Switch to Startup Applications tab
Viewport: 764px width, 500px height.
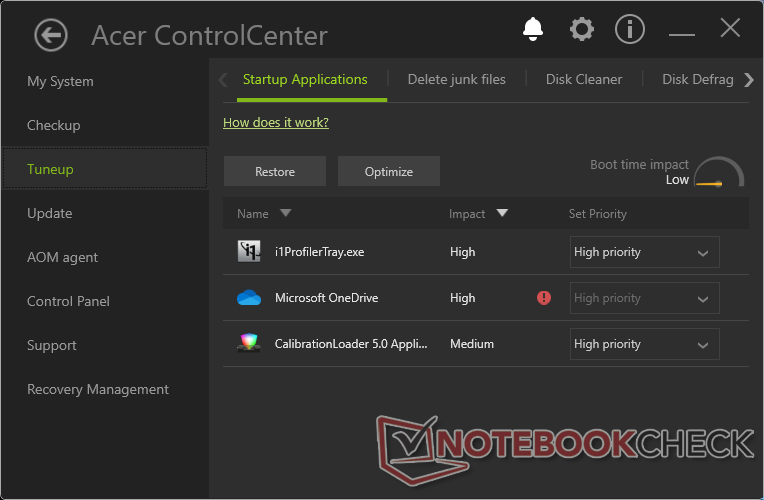click(305, 79)
